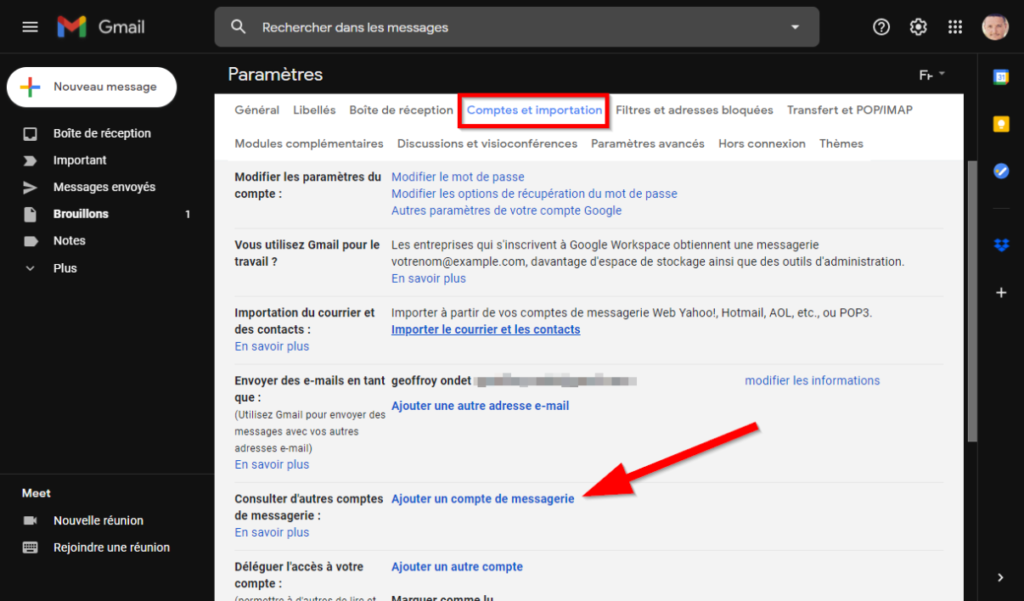Switch to the Général settings tab
1024x601 pixels.
click(257, 110)
